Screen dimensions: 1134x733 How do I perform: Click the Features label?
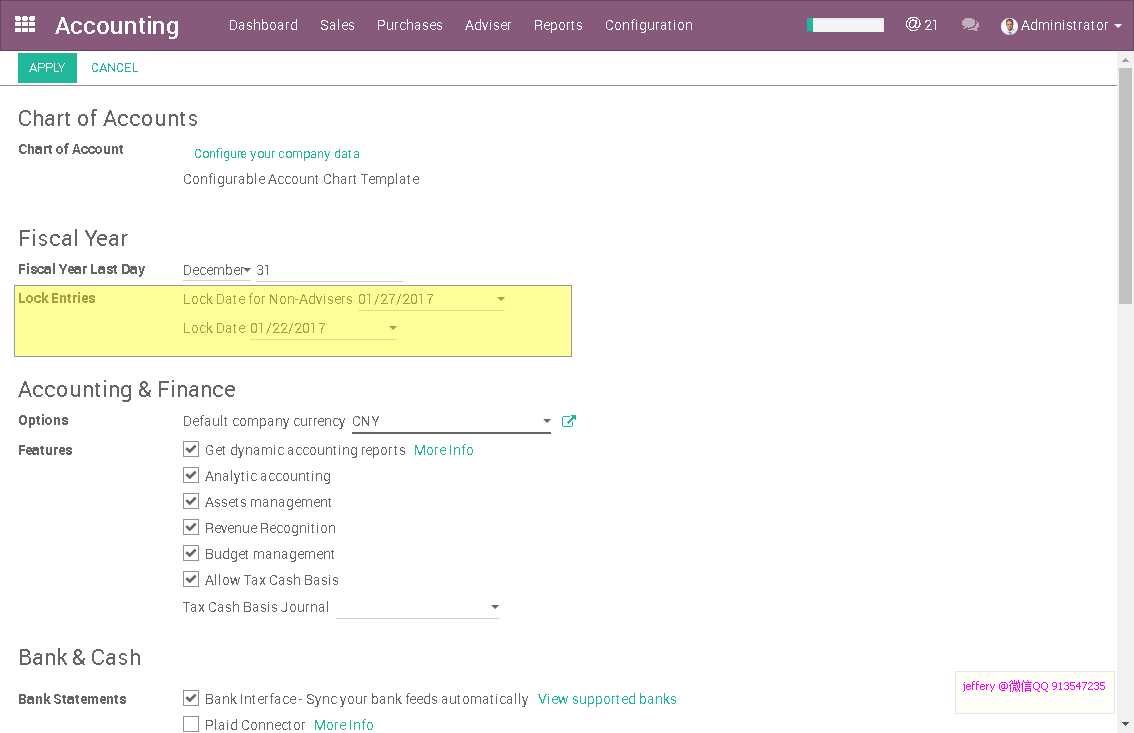pyautogui.click(x=45, y=450)
